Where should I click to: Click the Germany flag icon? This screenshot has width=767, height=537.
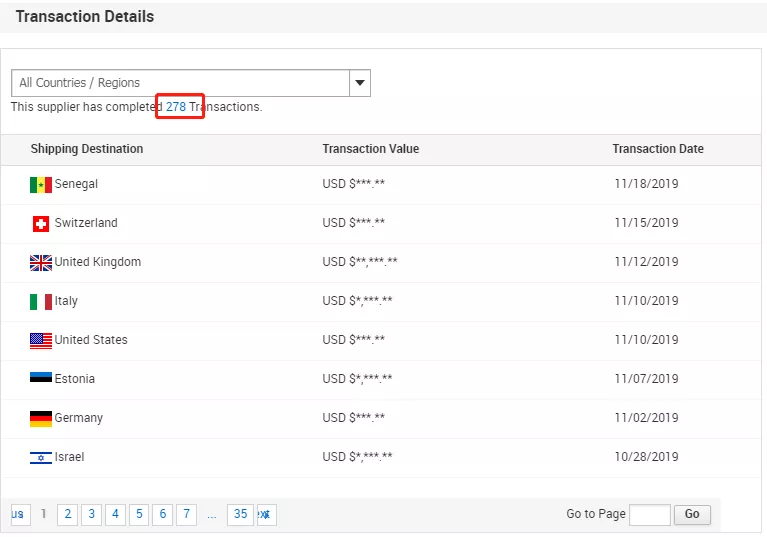click(41, 418)
